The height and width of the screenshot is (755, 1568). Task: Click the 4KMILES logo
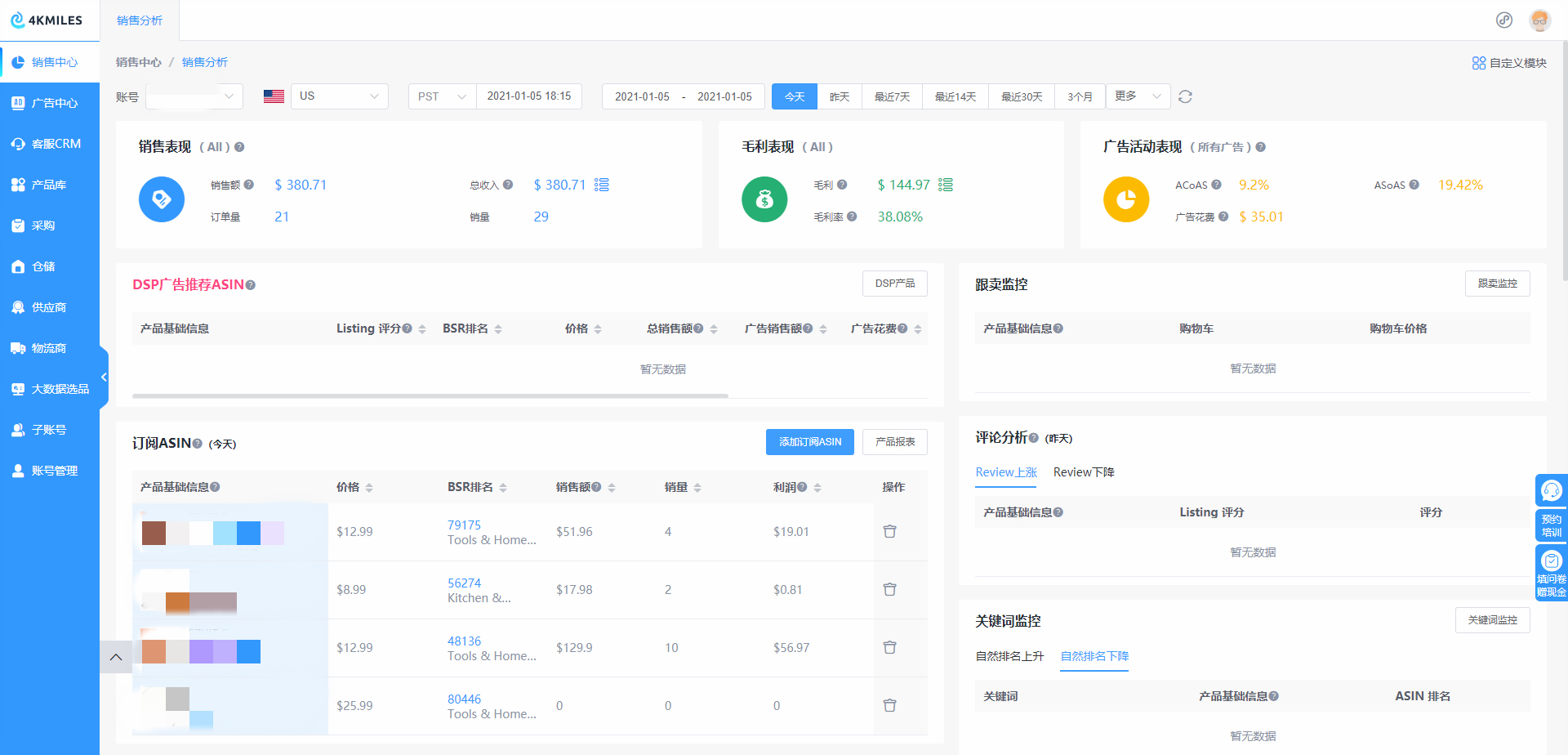[49, 20]
